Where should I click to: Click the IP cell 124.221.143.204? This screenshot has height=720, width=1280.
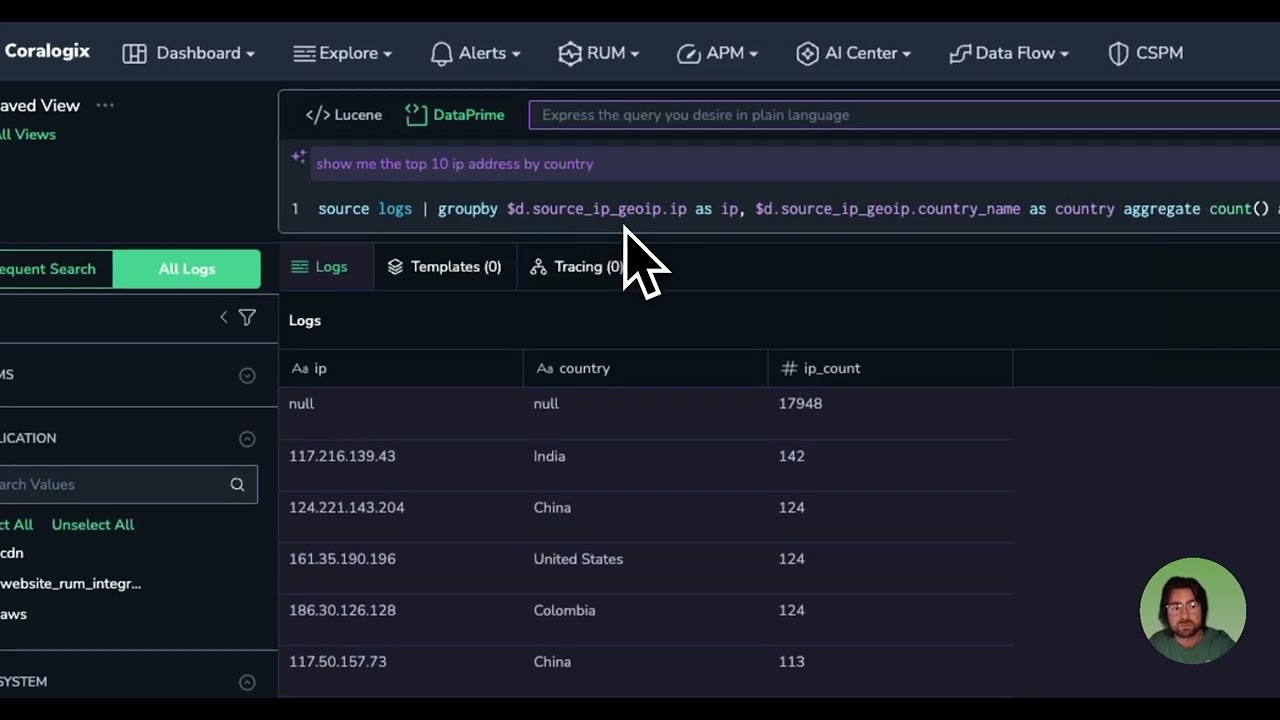[347, 508]
